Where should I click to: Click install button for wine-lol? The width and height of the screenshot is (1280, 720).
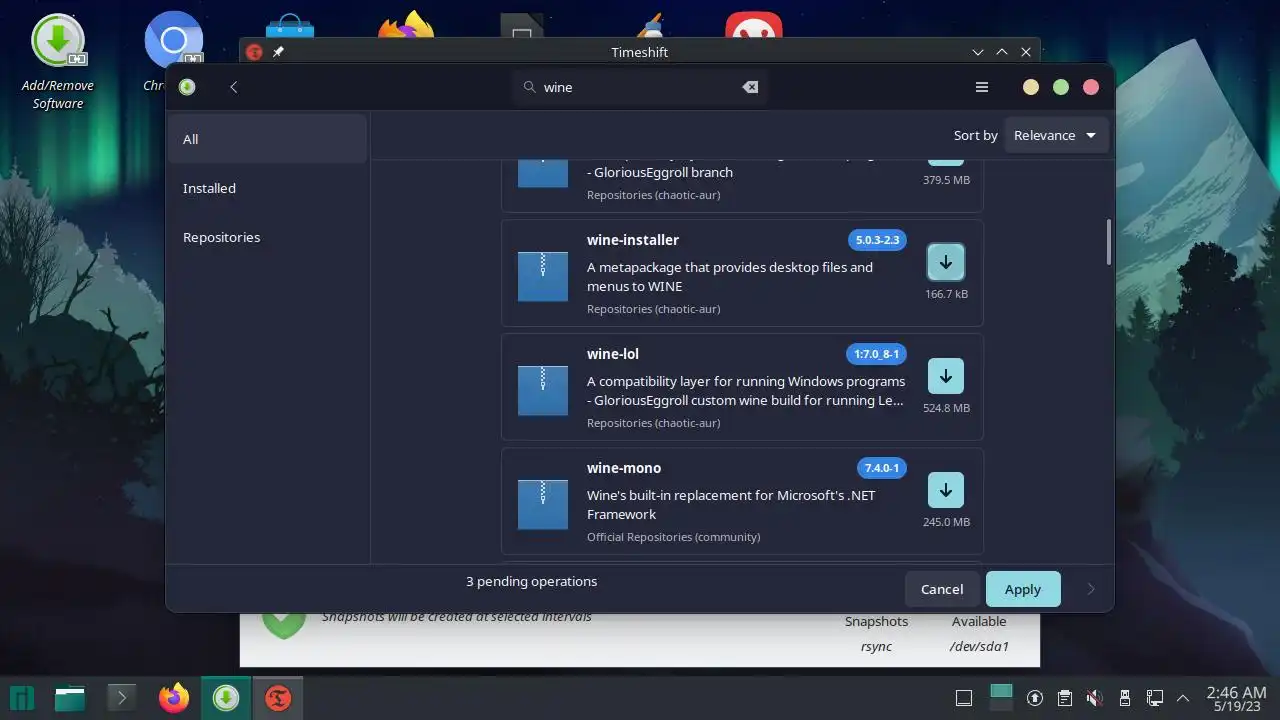coord(946,376)
